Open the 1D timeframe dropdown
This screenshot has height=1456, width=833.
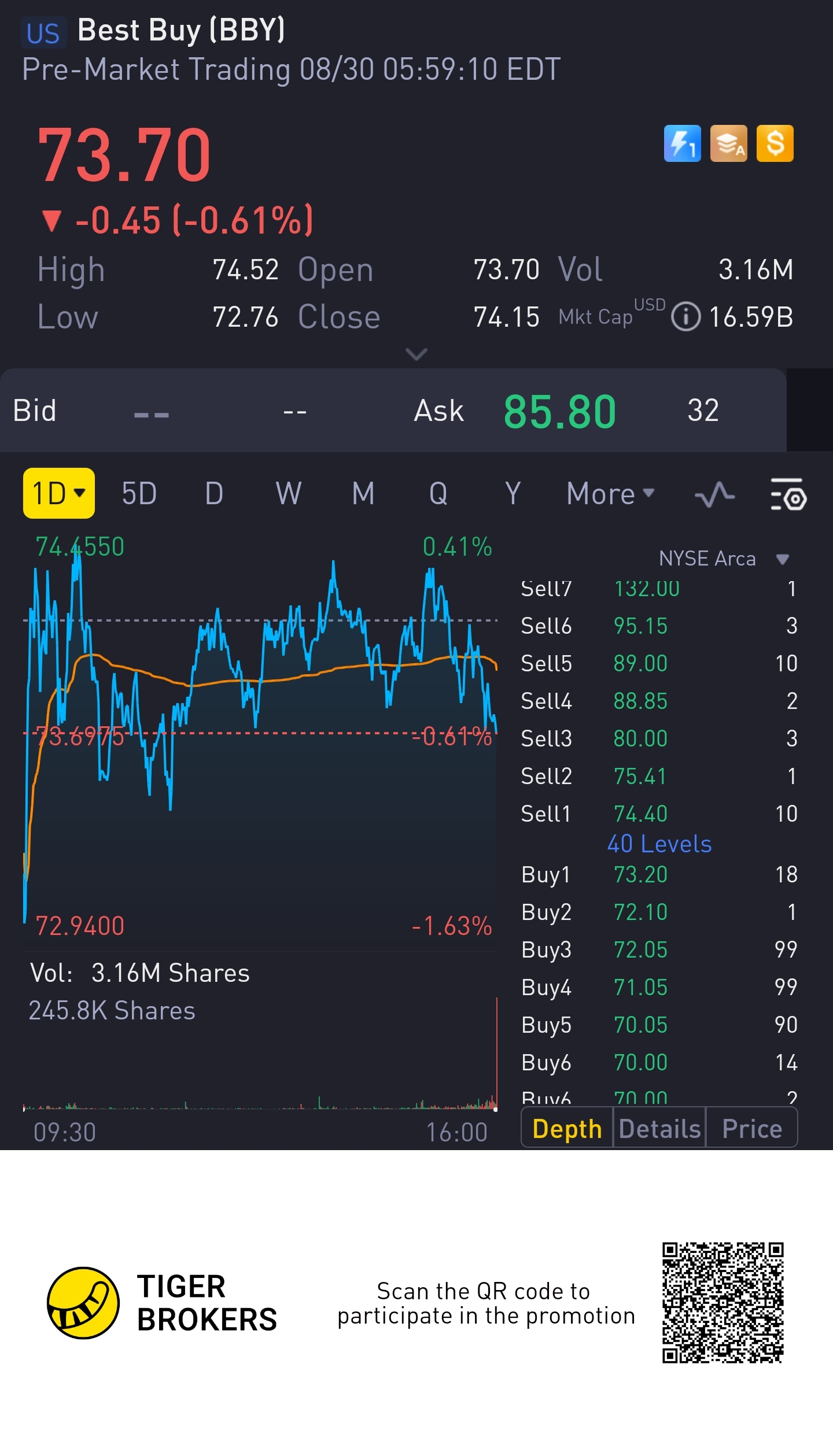[59, 493]
